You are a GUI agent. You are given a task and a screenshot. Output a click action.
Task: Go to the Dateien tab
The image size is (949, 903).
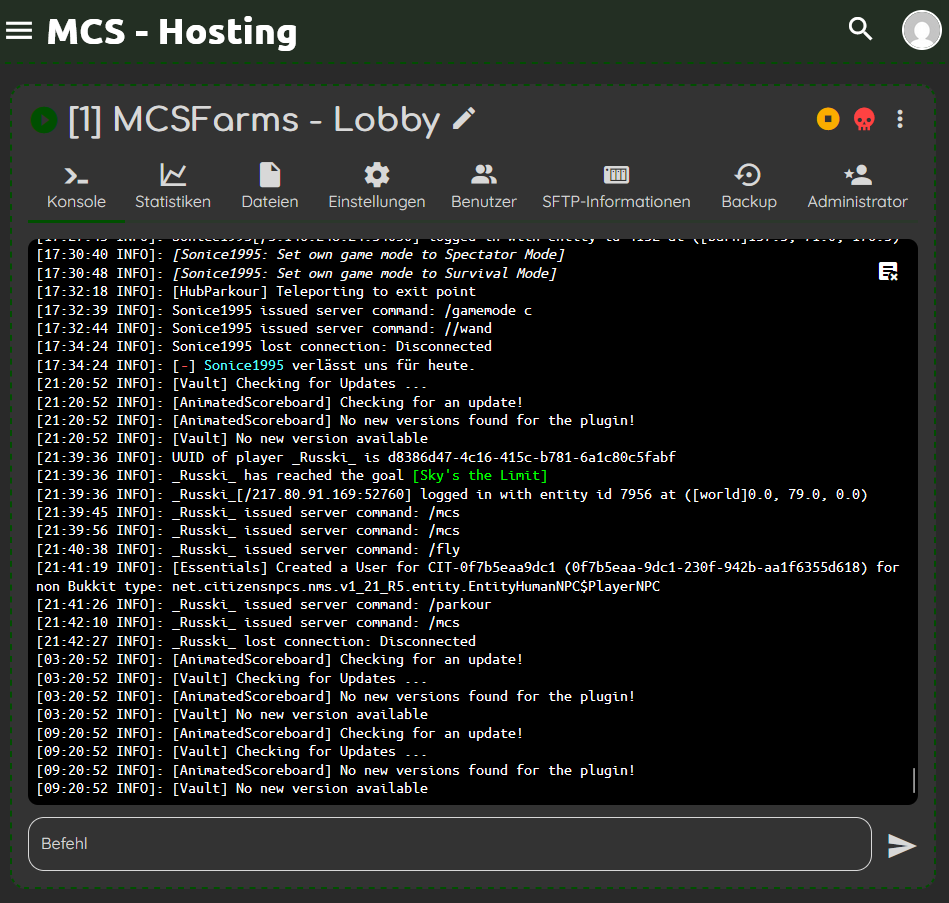point(270,187)
